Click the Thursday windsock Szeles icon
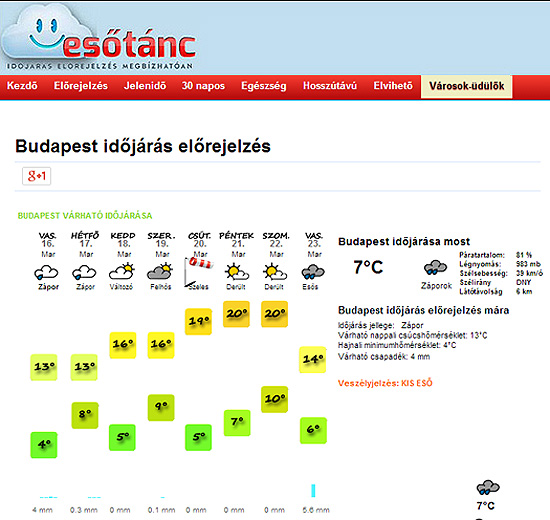550x520 pixels. pyautogui.click(x=199, y=272)
